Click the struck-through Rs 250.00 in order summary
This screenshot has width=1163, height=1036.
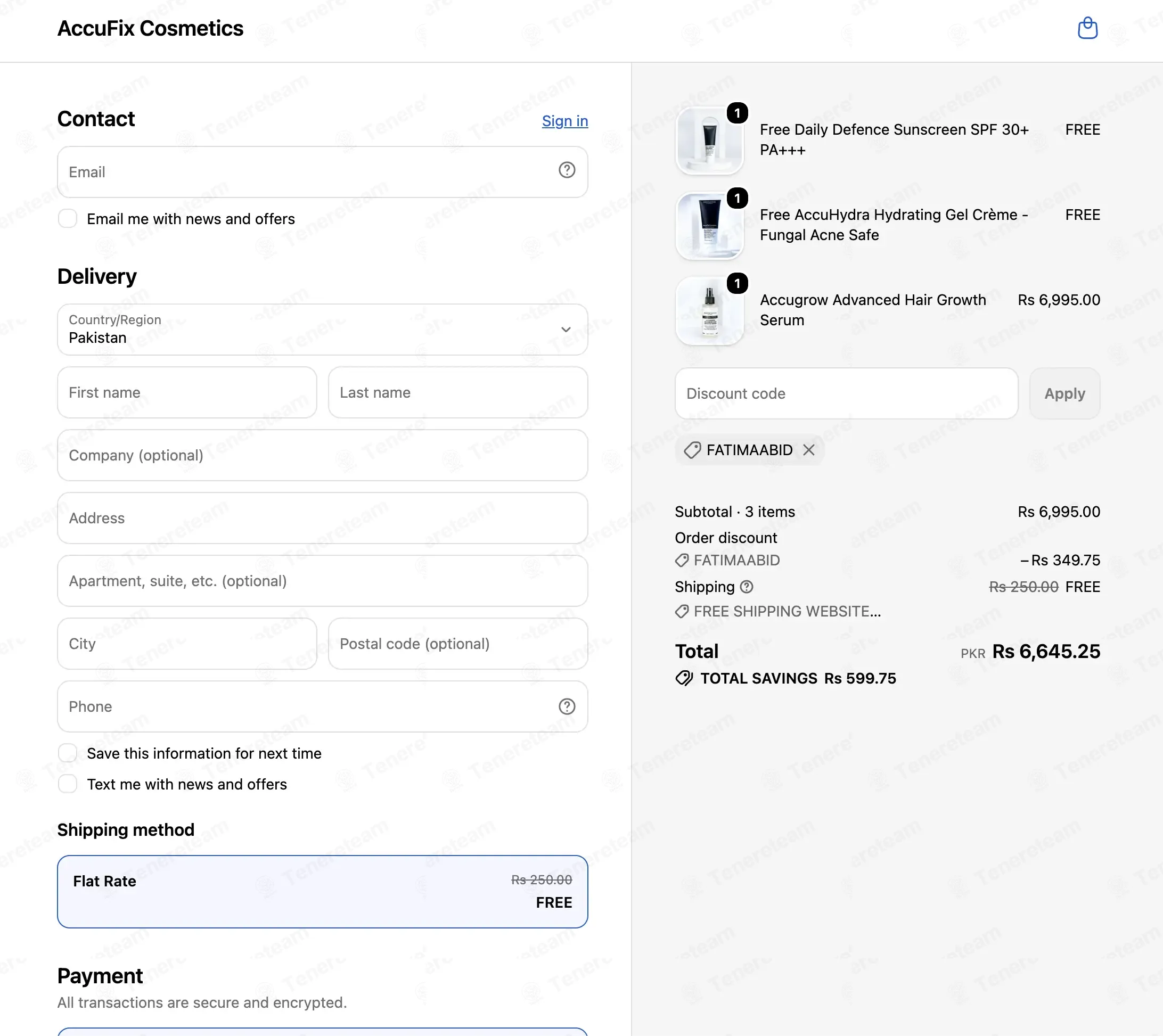click(1023, 587)
